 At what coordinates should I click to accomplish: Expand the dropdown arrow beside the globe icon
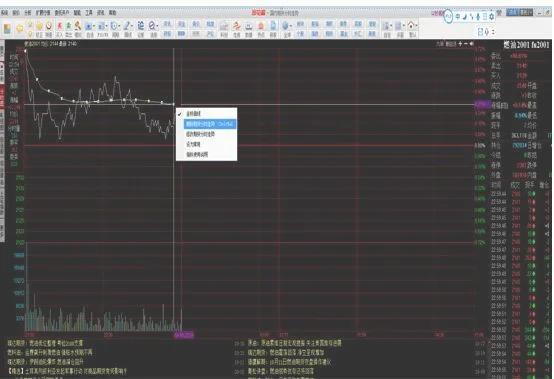point(291,26)
